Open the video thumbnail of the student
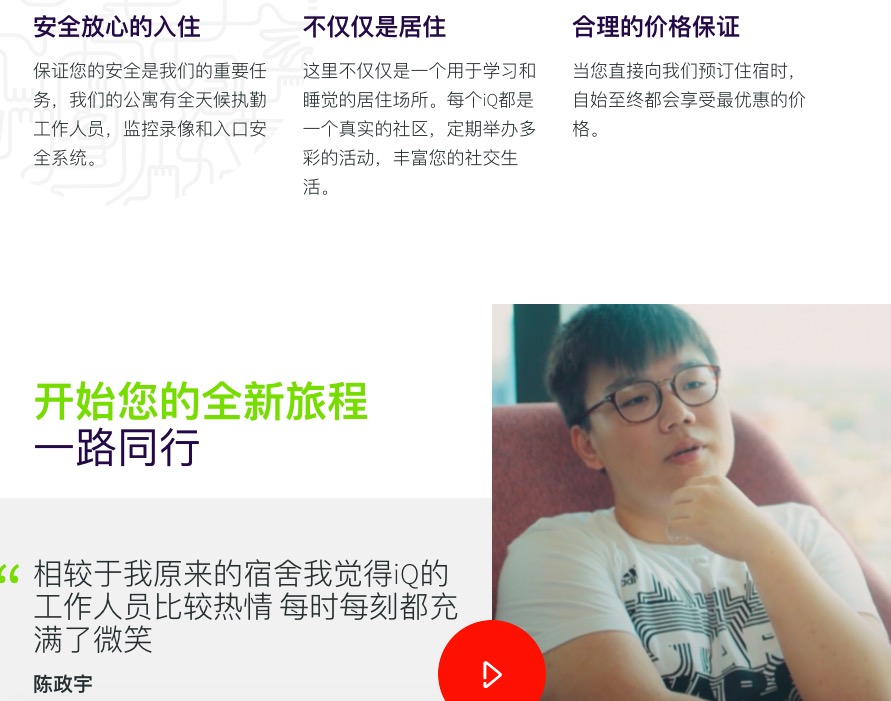The height and width of the screenshot is (701, 891). tap(691, 502)
